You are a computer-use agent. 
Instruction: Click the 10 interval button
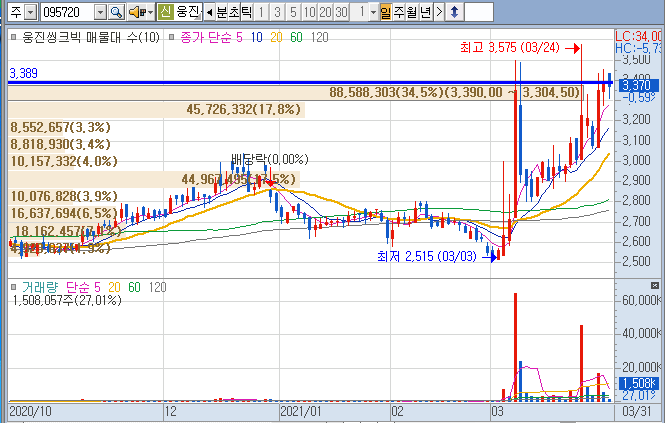(x=309, y=12)
